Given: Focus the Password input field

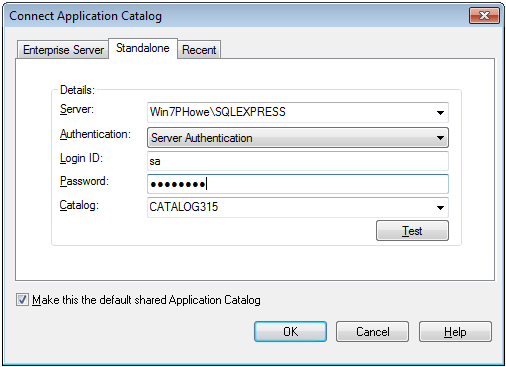Looking at the screenshot, I should 298,184.
